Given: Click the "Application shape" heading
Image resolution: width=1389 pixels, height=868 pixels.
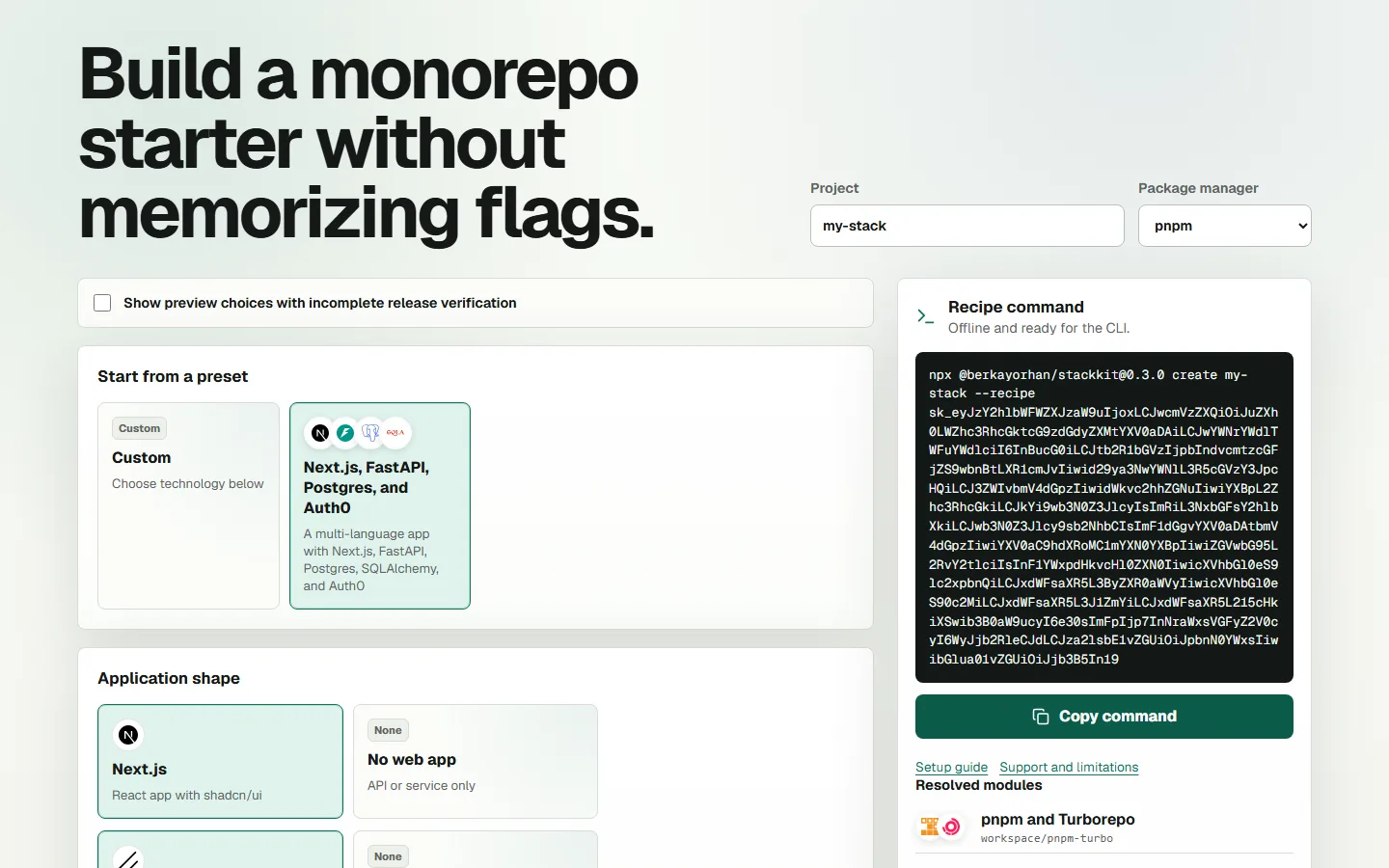Looking at the screenshot, I should tap(169, 678).
